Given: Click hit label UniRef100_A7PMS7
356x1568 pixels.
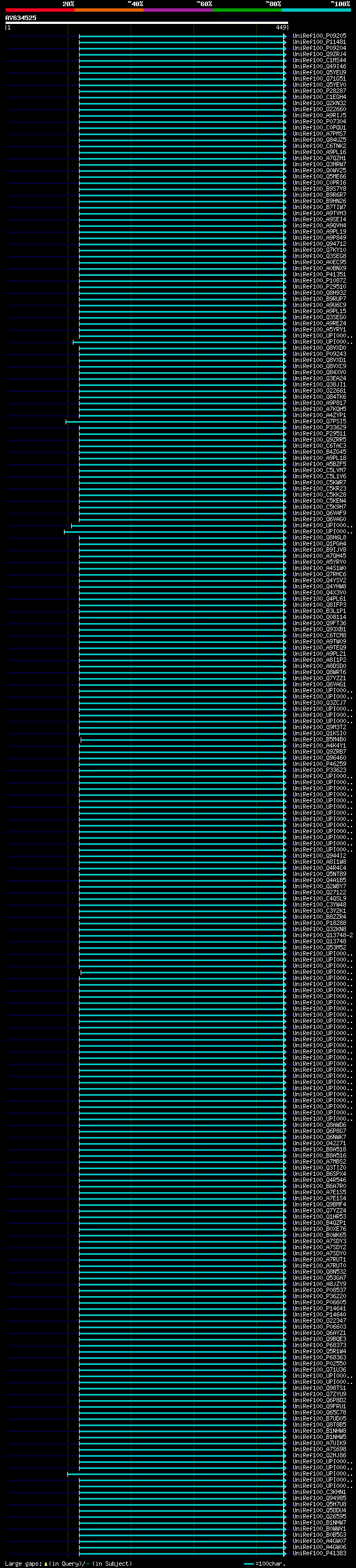Looking at the screenshot, I should [x=319, y=133].
